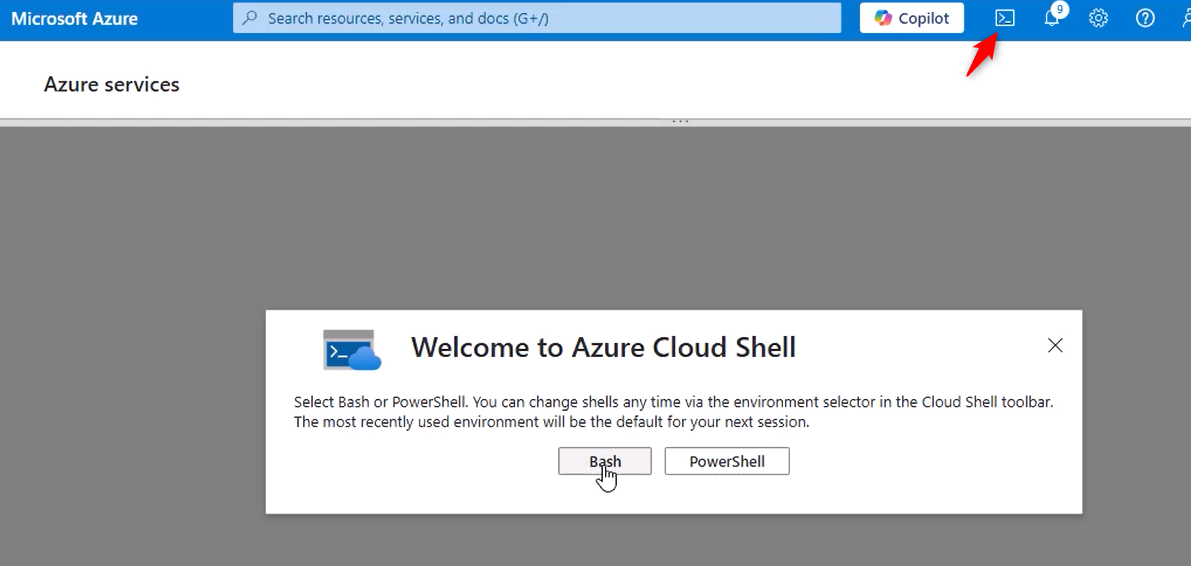The height and width of the screenshot is (566, 1191).
Task: Click the notification count badge showing 9
Action: click(x=1060, y=10)
